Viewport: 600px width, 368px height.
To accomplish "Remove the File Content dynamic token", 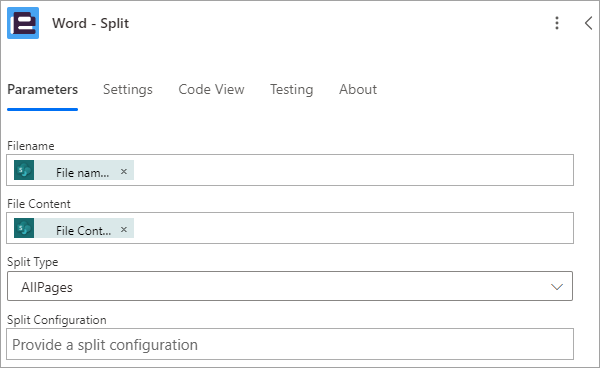I will tap(124, 230).
